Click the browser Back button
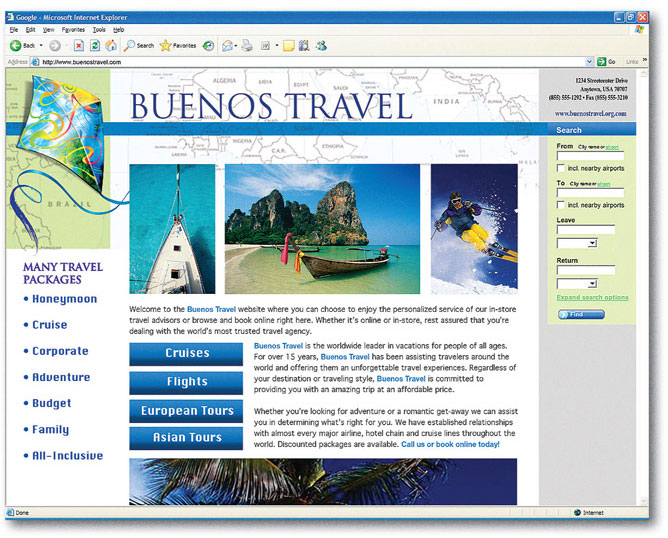Image resolution: width=668 pixels, height=538 pixels. 23,46
